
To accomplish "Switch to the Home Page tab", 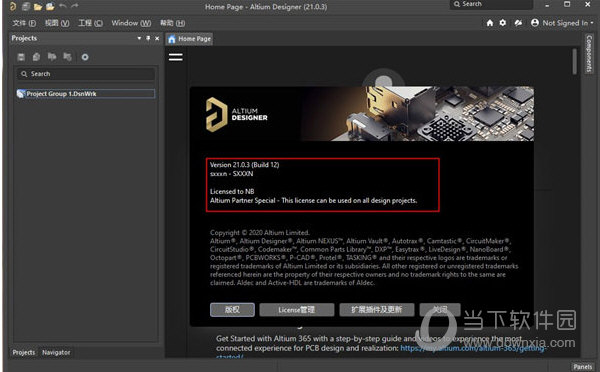I will tap(189, 39).
